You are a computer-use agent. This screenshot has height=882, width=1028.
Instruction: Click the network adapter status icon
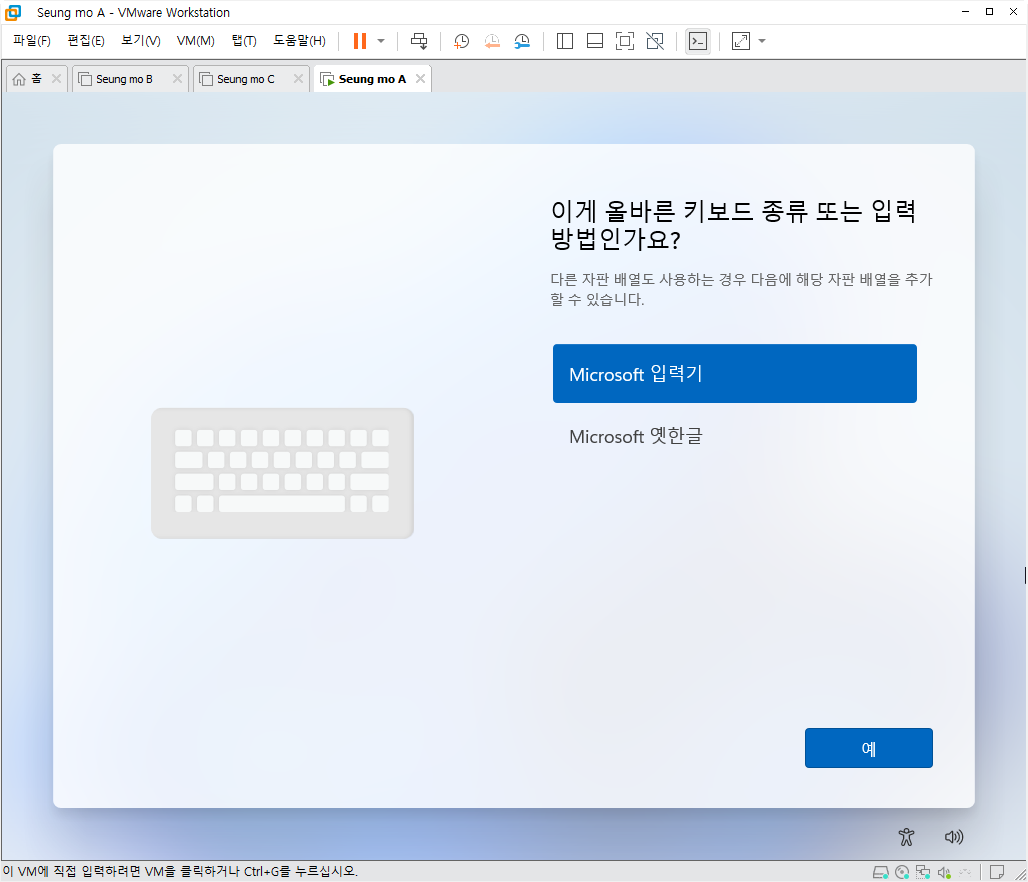pos(923,872)
